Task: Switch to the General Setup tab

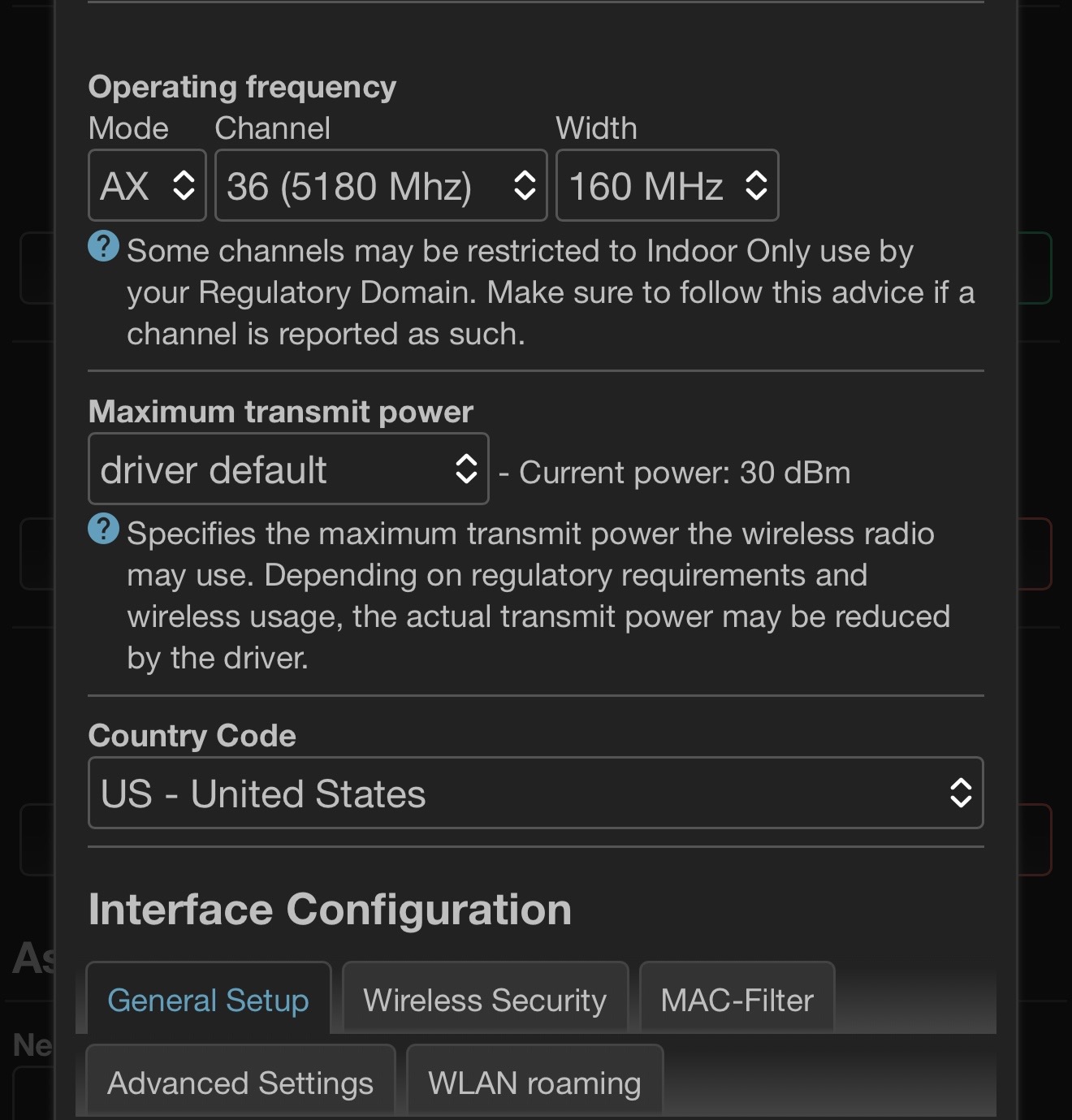Action: (x=208, y=1000)
